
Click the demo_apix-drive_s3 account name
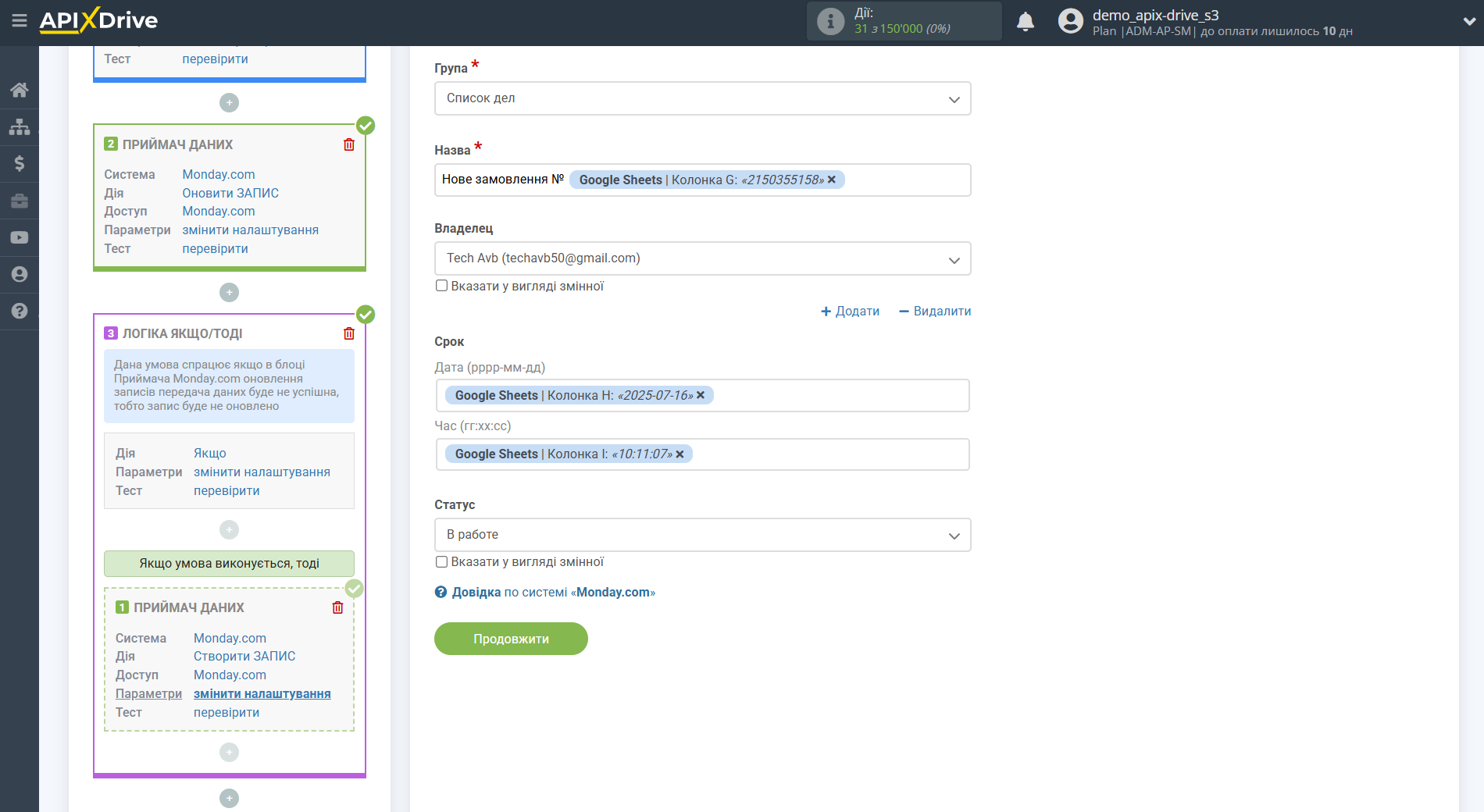(x=1155, y=15)
